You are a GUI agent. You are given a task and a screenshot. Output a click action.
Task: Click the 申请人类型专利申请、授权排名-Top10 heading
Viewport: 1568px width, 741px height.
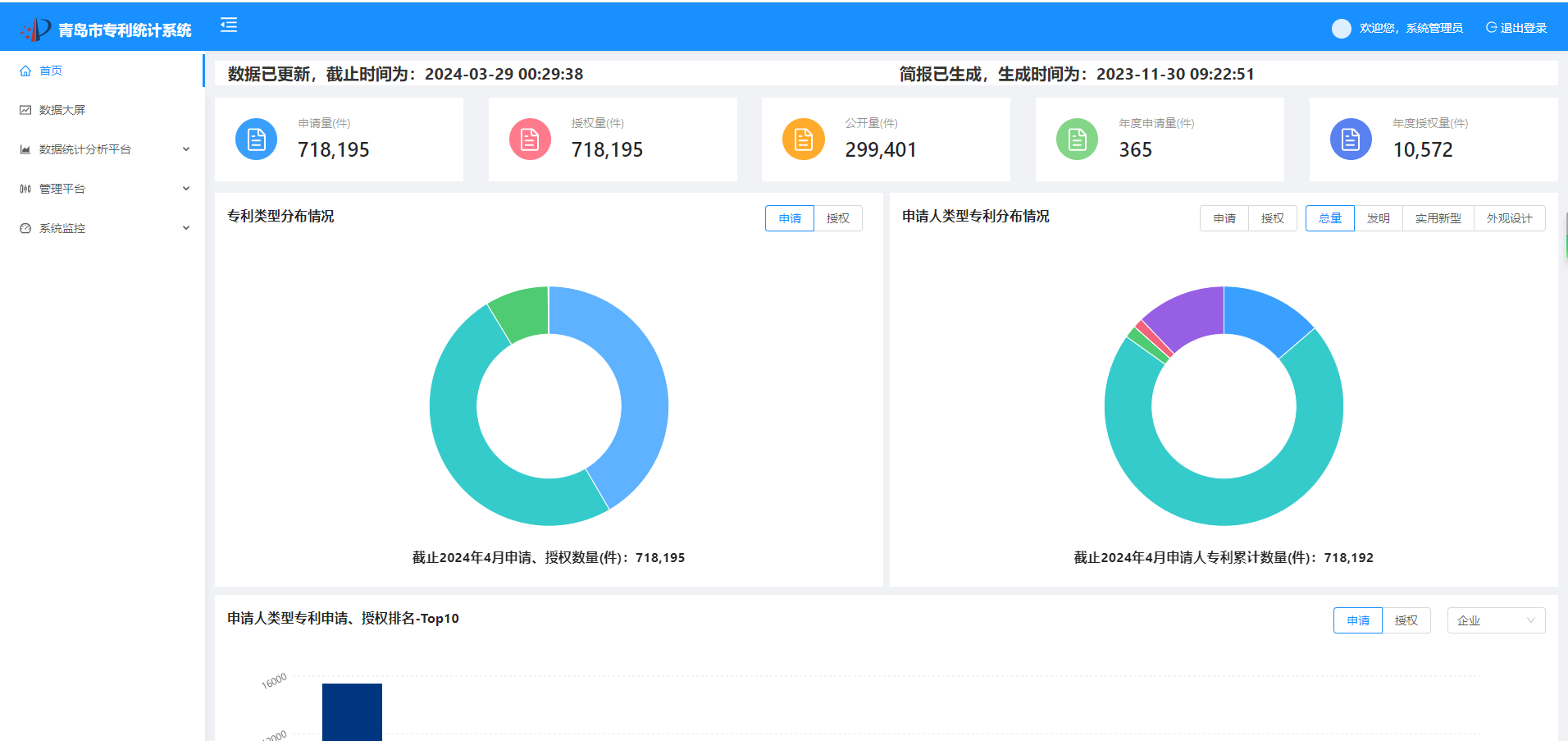tap(343, 618)
